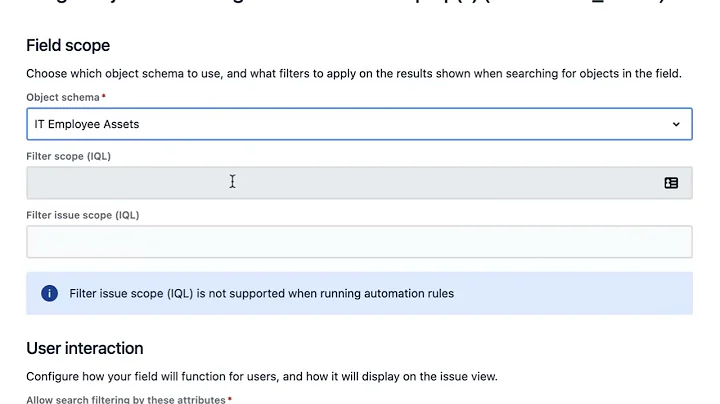Click the Object schema label
This screenshot has height=404, width=720.
63,97
